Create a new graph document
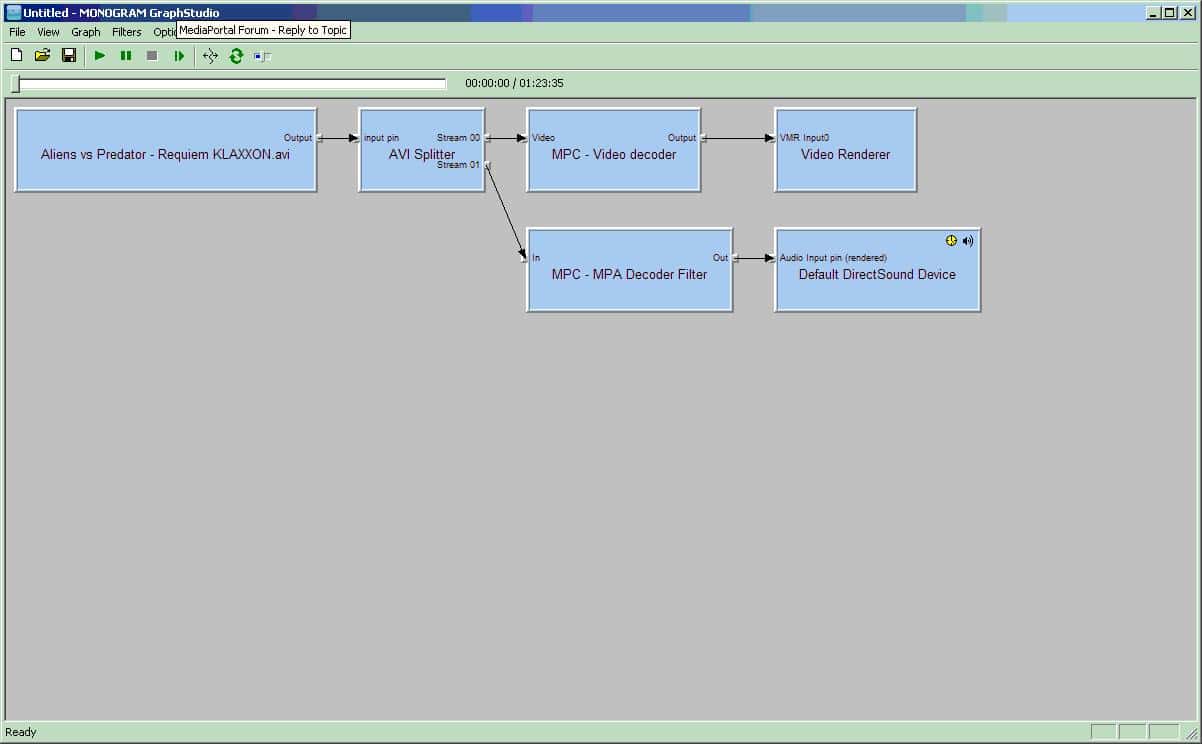 (x=16, y=56)
